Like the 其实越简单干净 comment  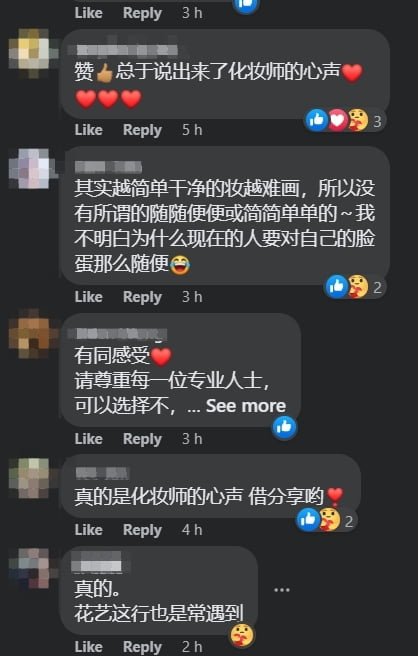click(88, 297)
